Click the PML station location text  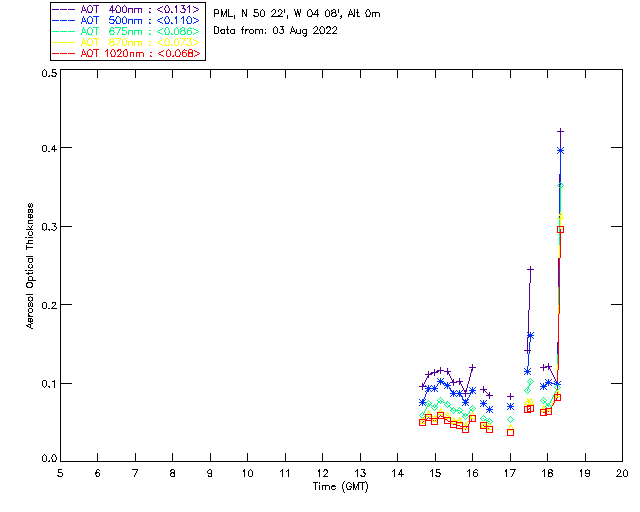[x=297, y=14]
